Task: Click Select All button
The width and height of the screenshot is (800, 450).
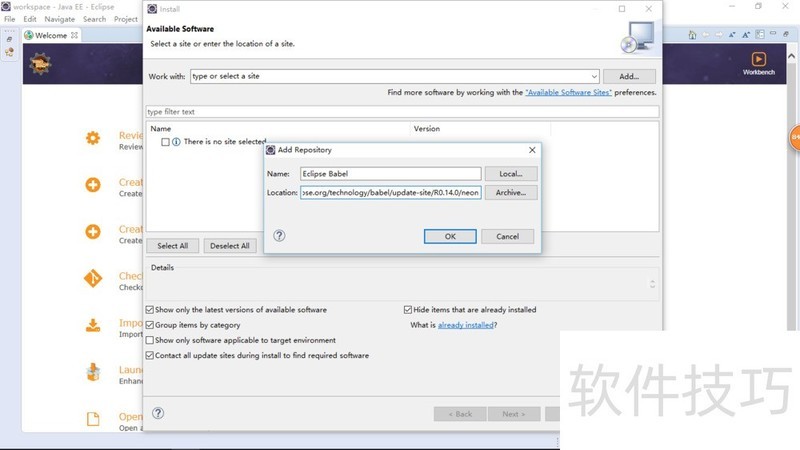Action: point(172,245)
